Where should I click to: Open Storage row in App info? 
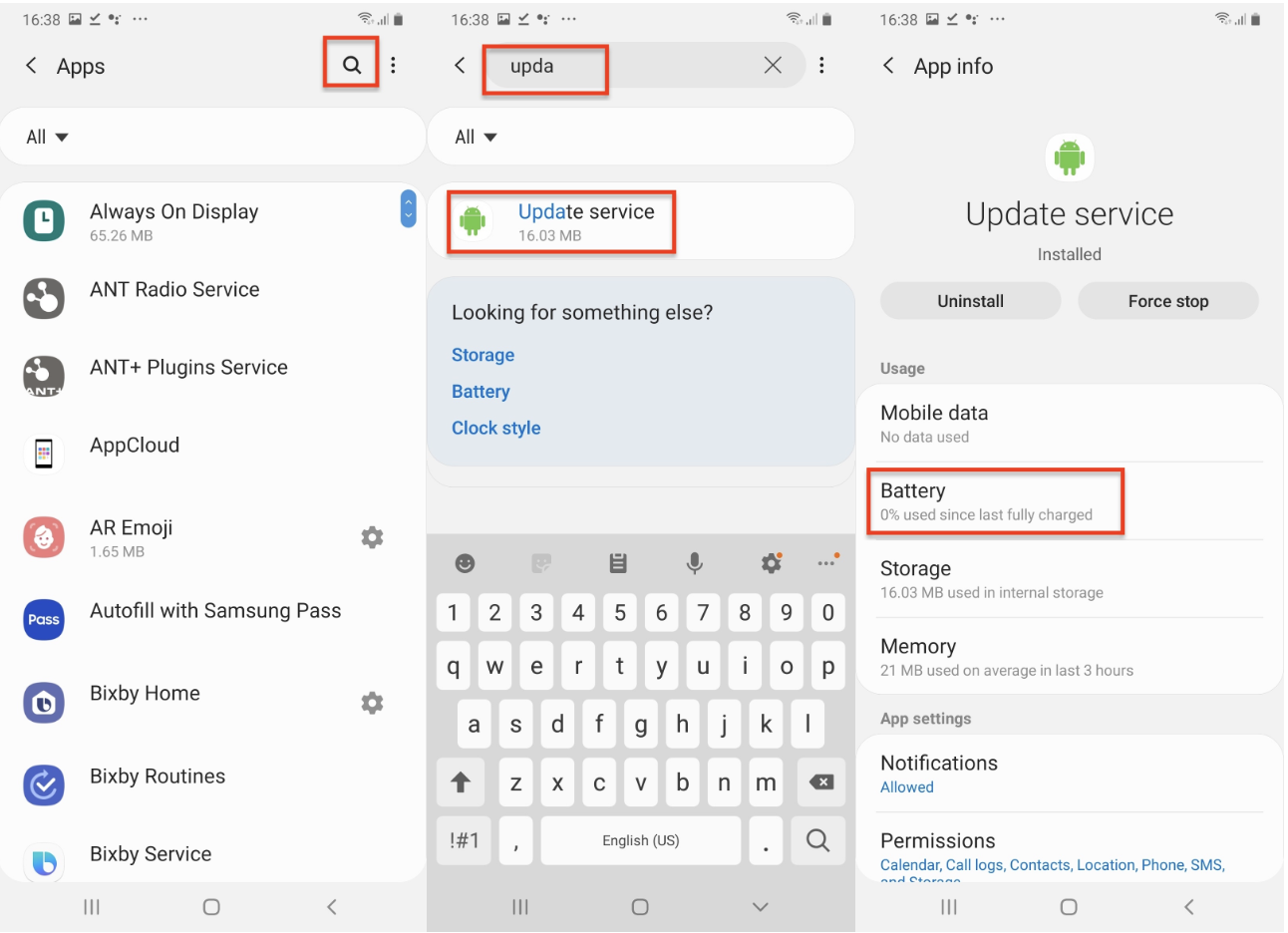coord(1070,579)
